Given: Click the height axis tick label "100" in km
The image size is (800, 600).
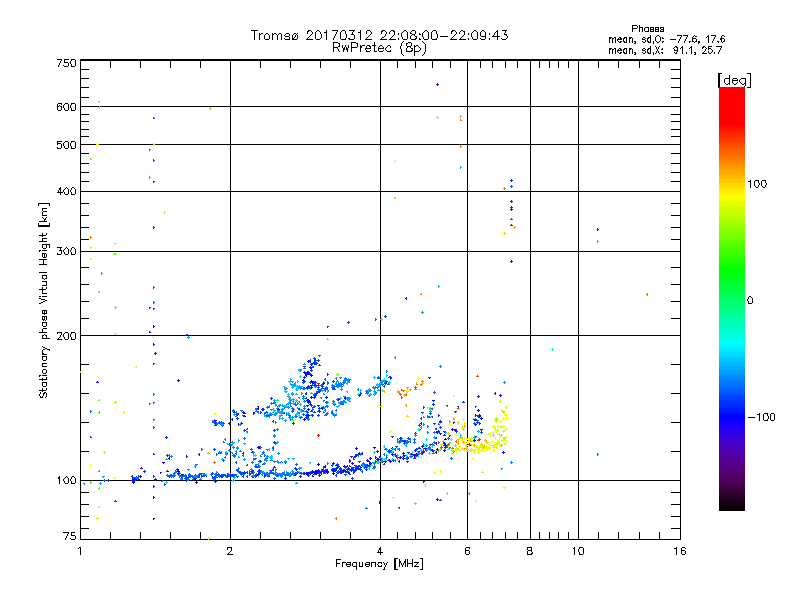Looking at the screenshot, I should pyautogui.click(x=66, y=481).
